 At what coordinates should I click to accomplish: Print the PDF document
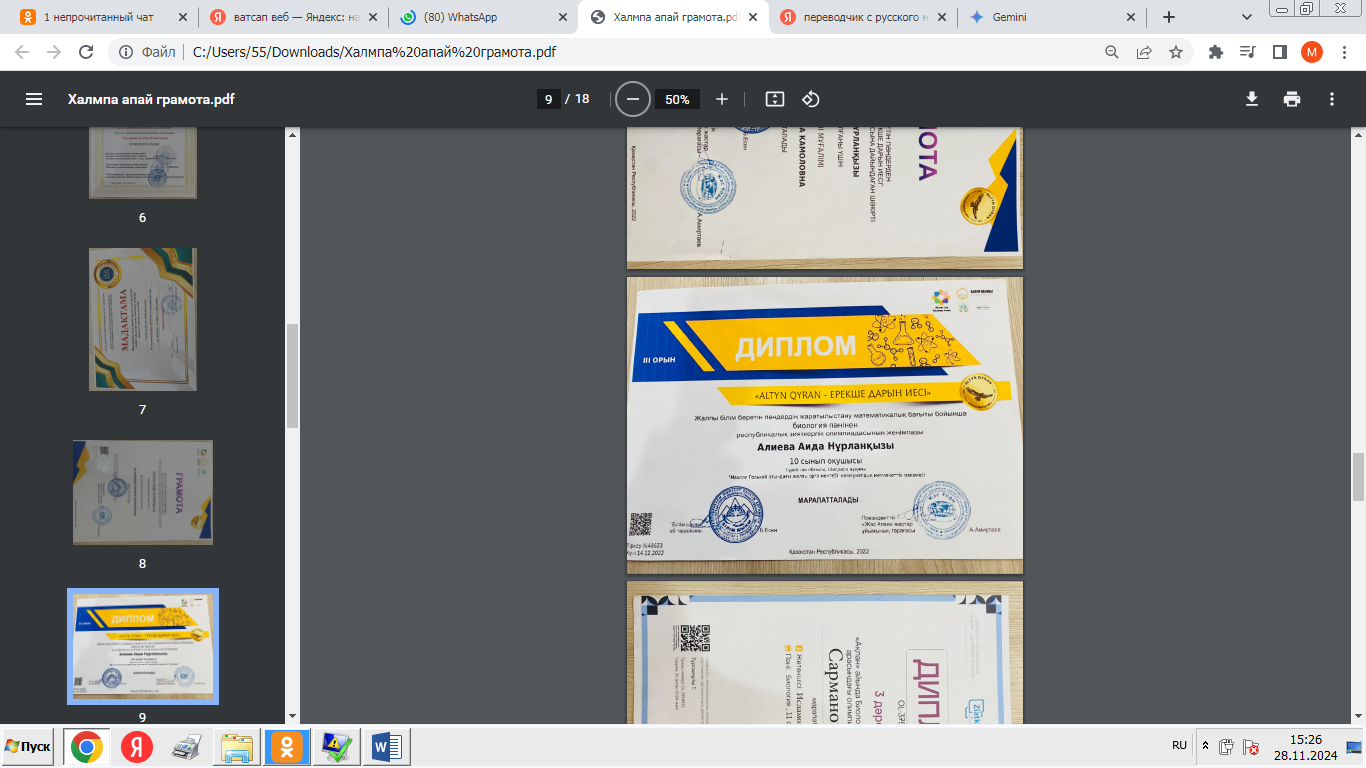coord(1292,99)
